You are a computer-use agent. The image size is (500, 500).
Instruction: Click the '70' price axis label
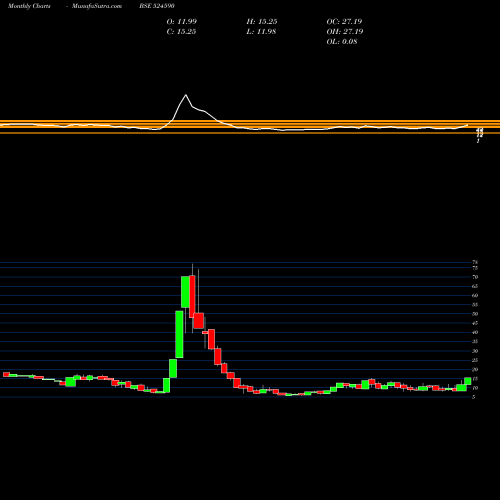475,277
